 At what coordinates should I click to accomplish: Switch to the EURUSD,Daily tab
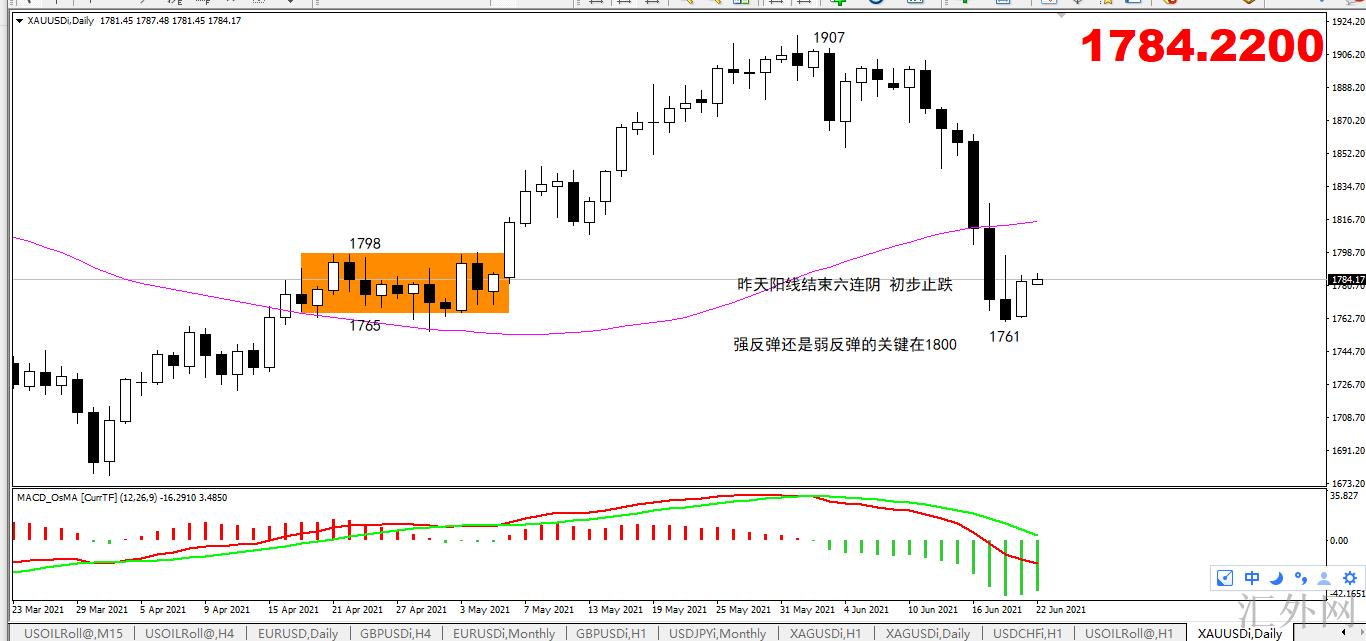coord(298,633)
